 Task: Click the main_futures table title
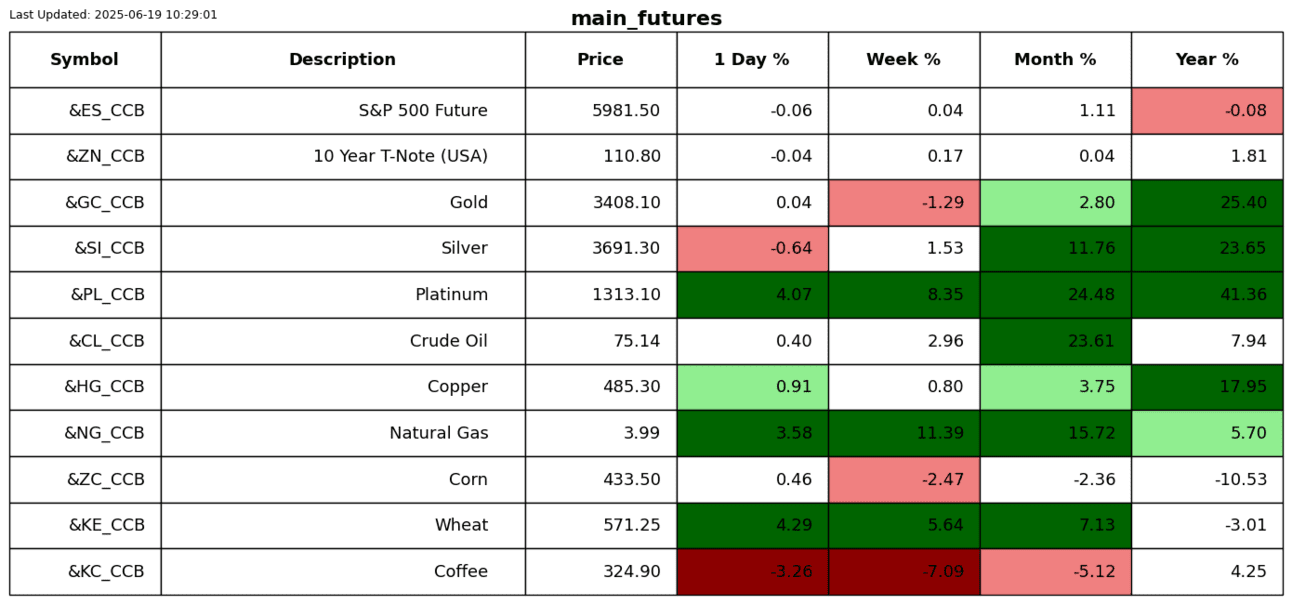click(x=646, y=19)
